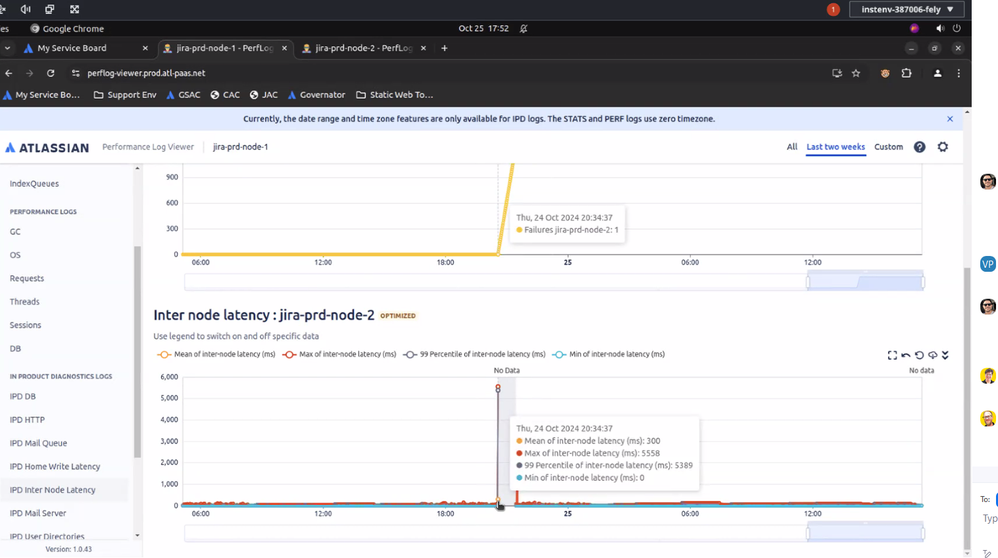Toggle 99 Percentile of inter-node latency legend
This screenshot has width=998, height=558.
pos(474,354)
